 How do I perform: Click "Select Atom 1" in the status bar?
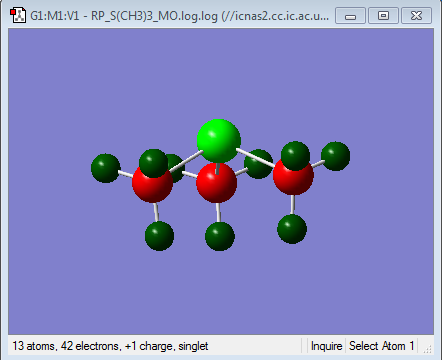pyautogui.click(x=381, y=346)
